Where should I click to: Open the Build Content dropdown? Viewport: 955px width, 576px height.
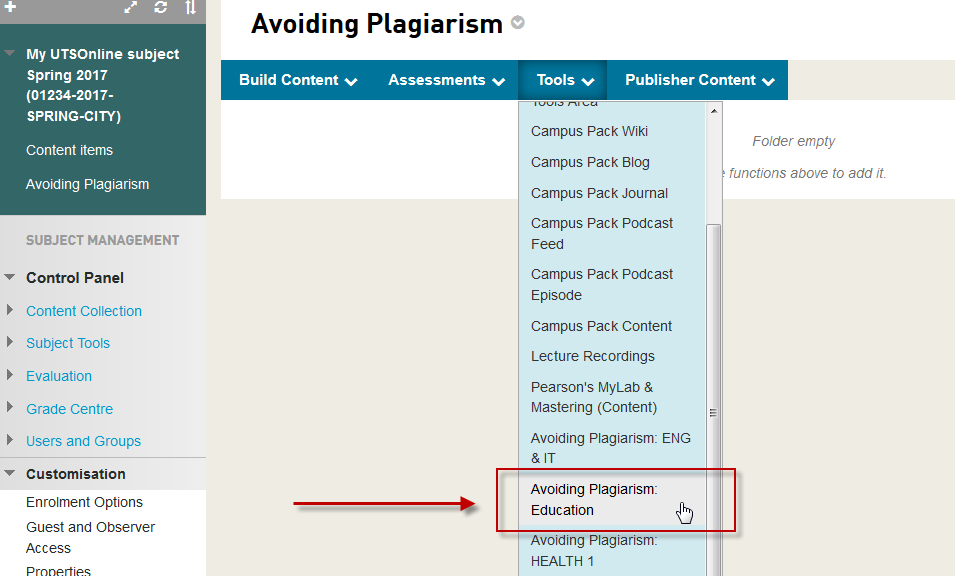(x=298, y=80)
